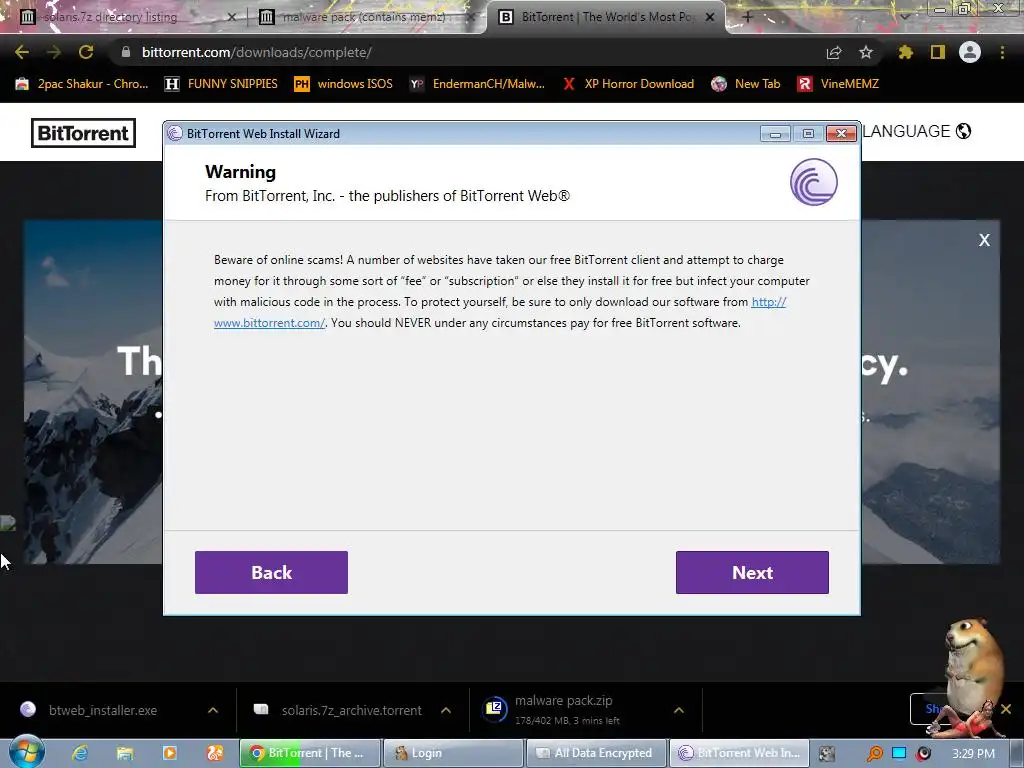Open Chrome three-dot menu
The image size is (1024, 768).
pos(1002,52)
